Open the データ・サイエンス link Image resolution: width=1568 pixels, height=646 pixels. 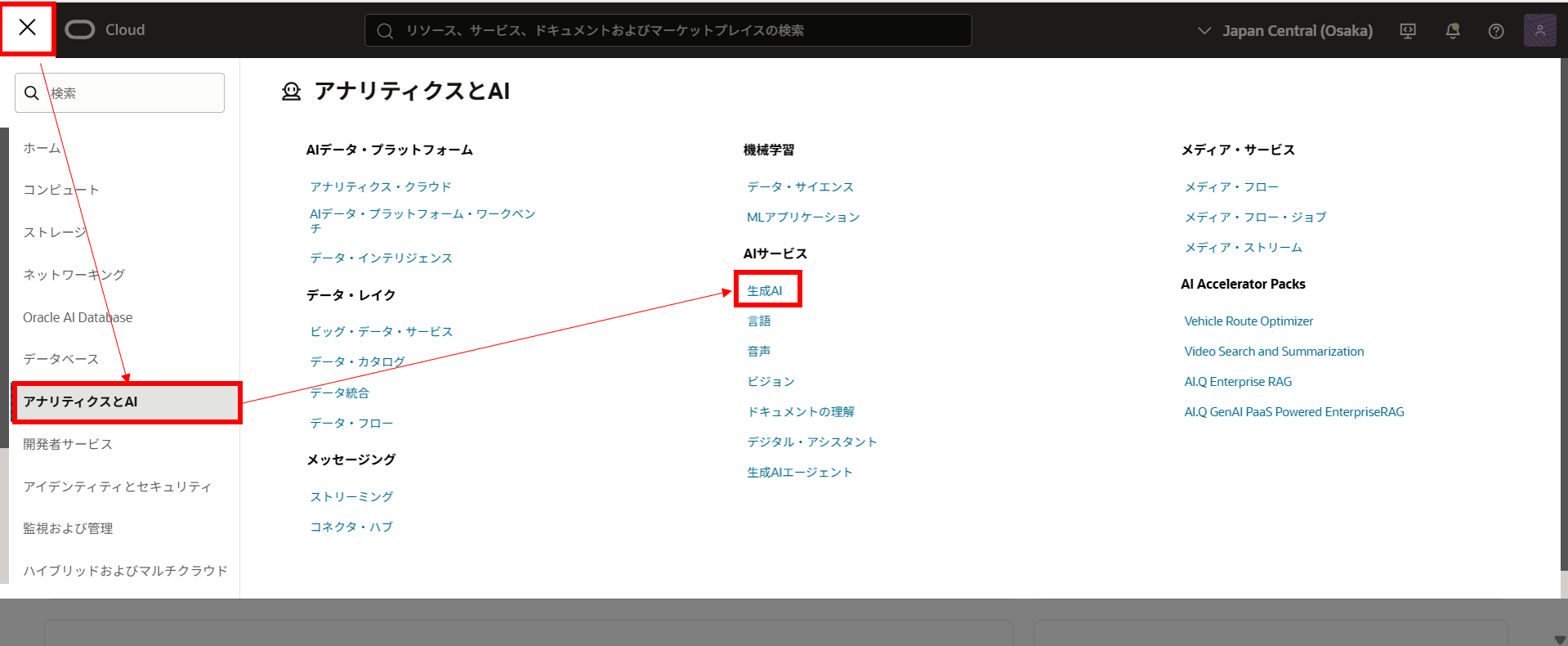800,186
